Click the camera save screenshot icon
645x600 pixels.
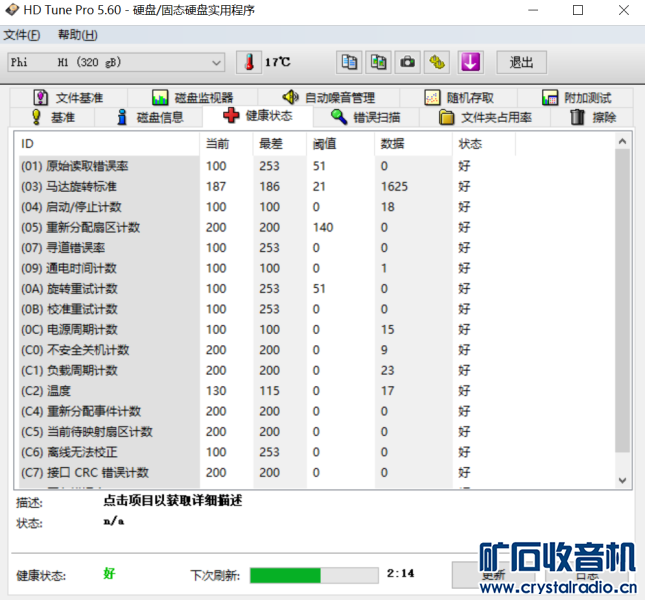[x=408, y=63]
